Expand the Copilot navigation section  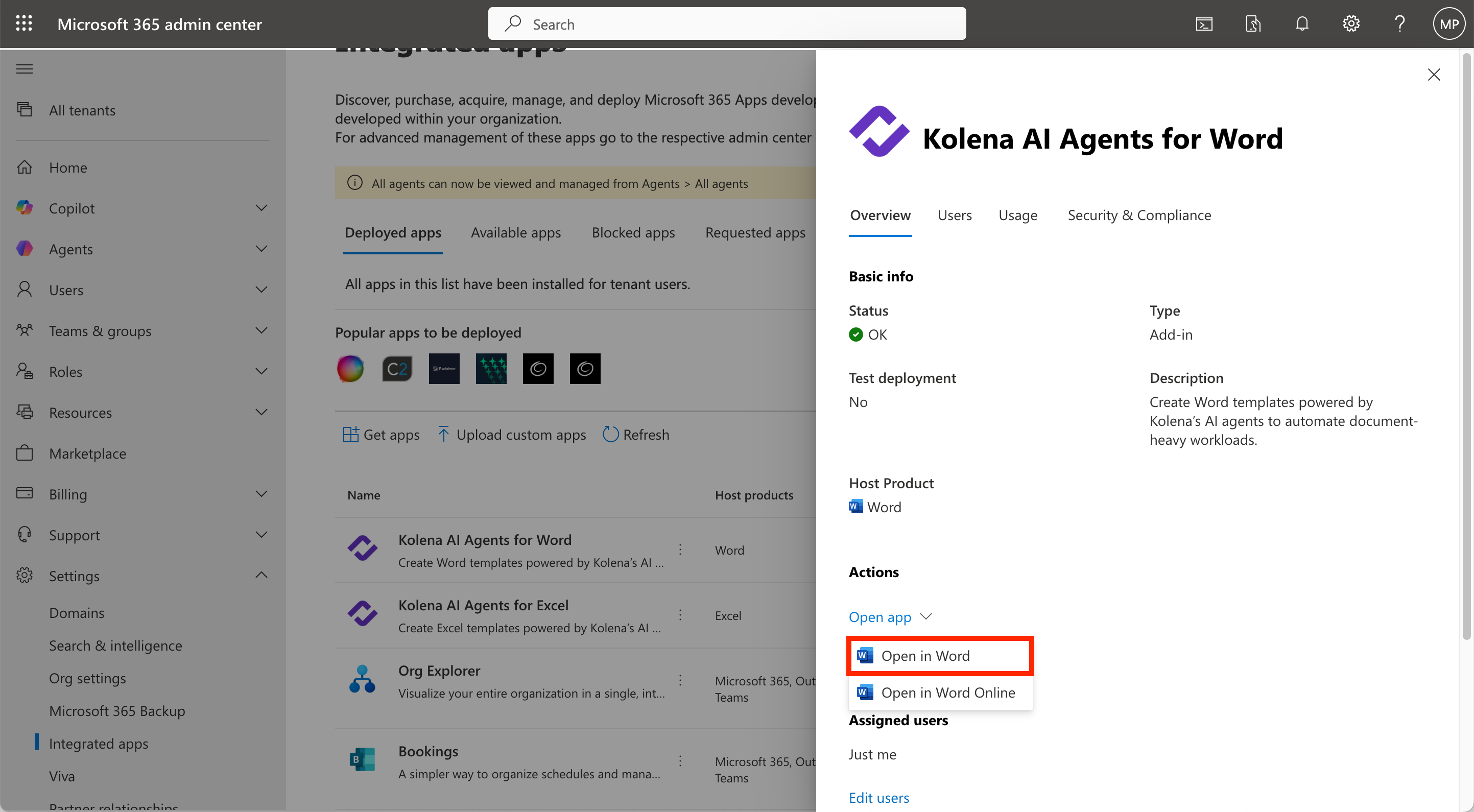tap(261, 208)
